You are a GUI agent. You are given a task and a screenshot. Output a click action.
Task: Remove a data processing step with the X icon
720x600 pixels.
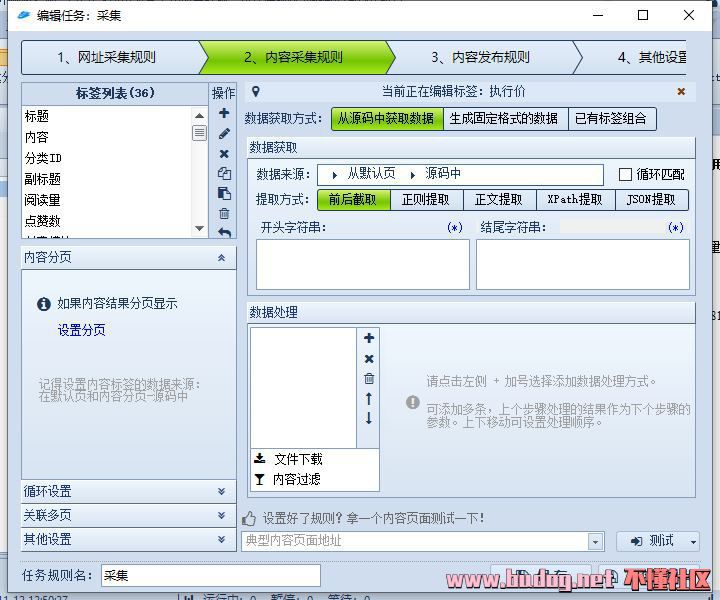369,359
